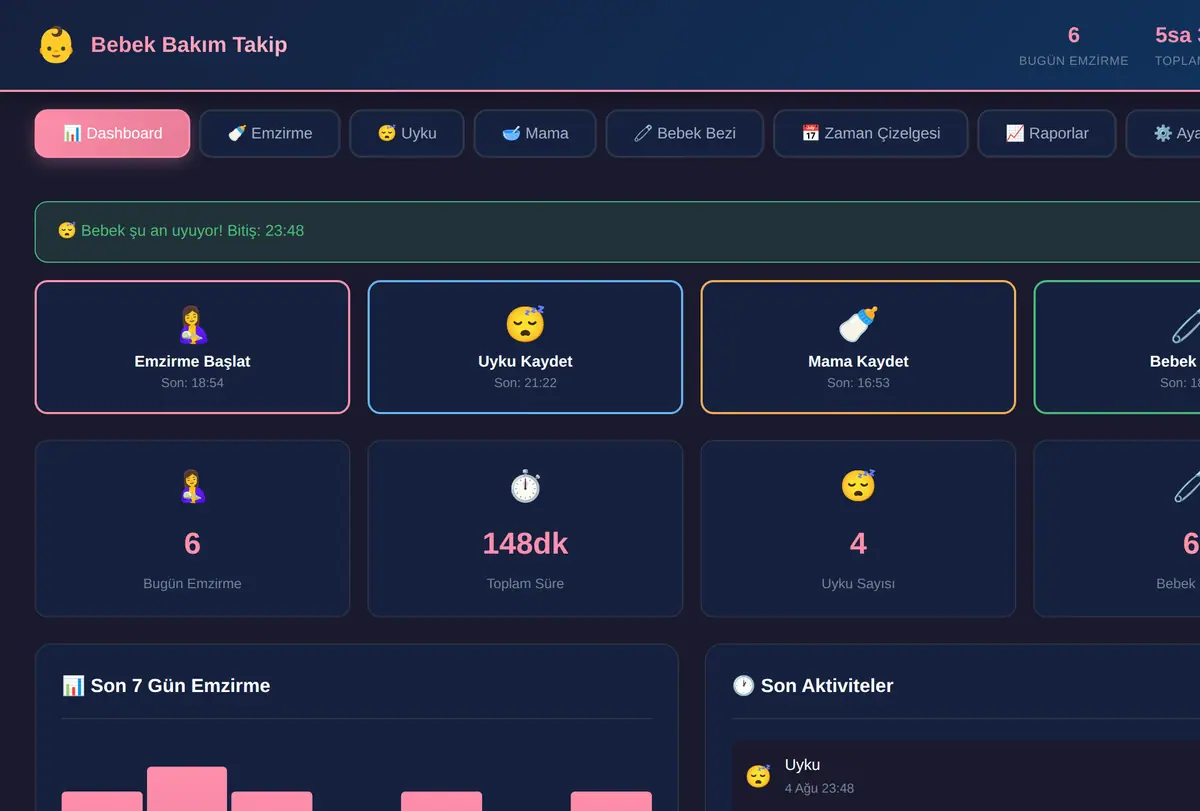Screen dimensions: 1200x811
Task: Click the '4 Ağu 23:48' timestamp
Action: point(819,788)
